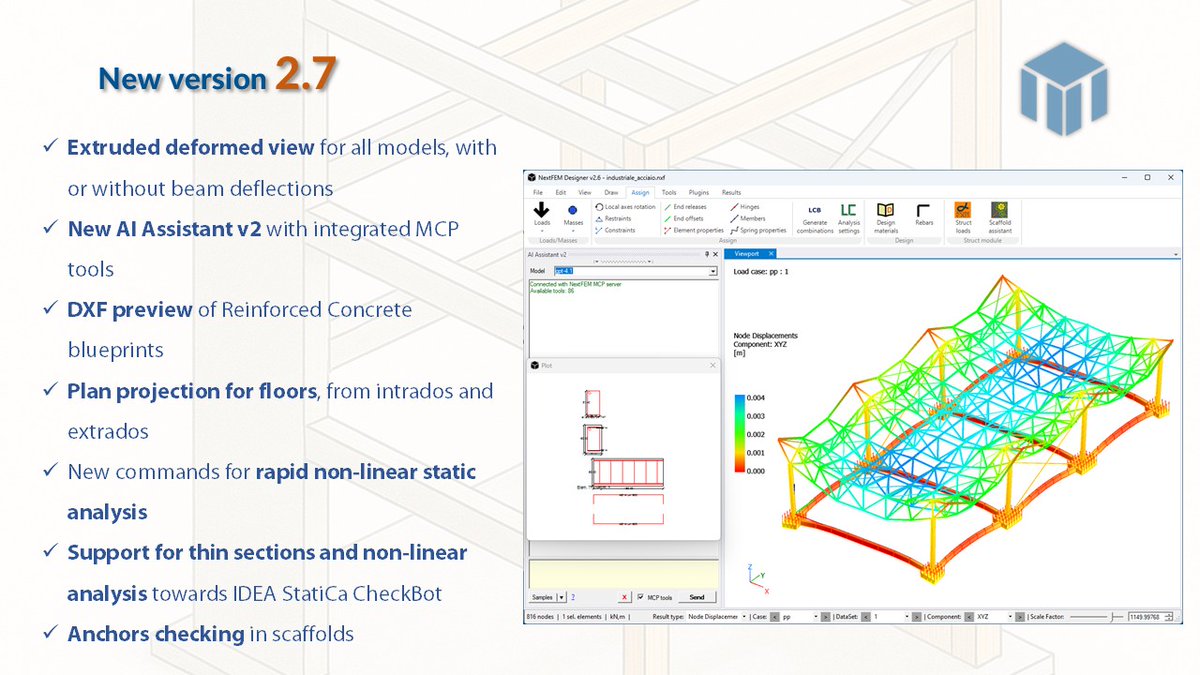The height and width of the screenshot is (675, 1200).
Task: Select End releases command
Action: [x=685, y=207]
